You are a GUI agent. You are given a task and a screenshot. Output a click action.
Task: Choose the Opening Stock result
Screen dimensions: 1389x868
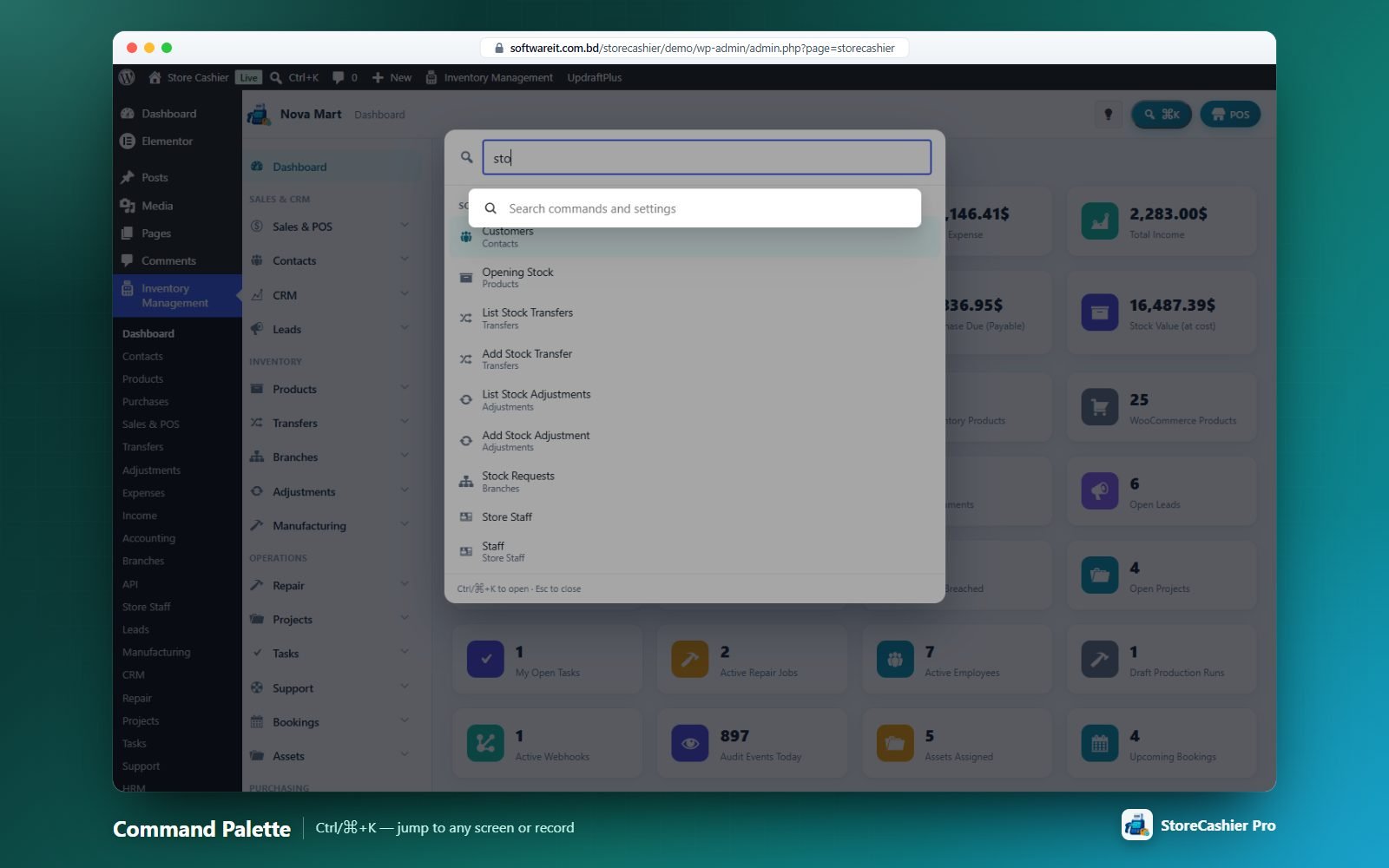(x=694, y=278)
